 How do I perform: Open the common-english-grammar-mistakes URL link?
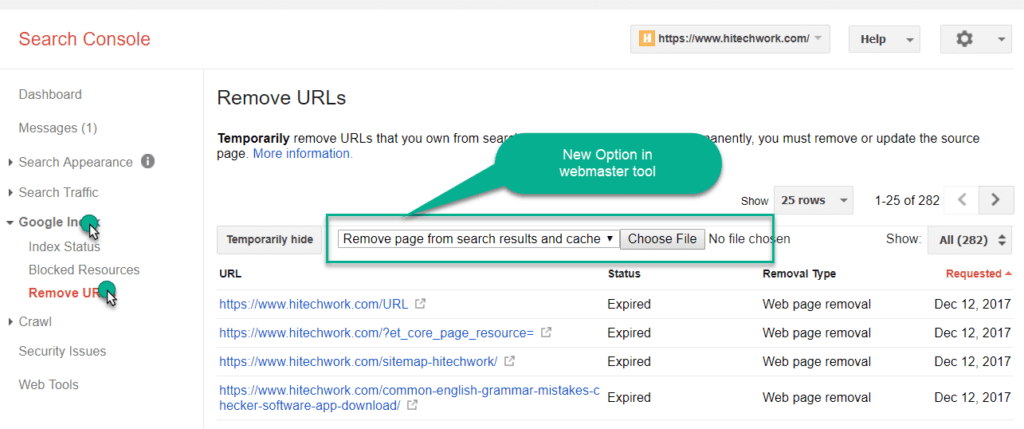tap(409, 398)
